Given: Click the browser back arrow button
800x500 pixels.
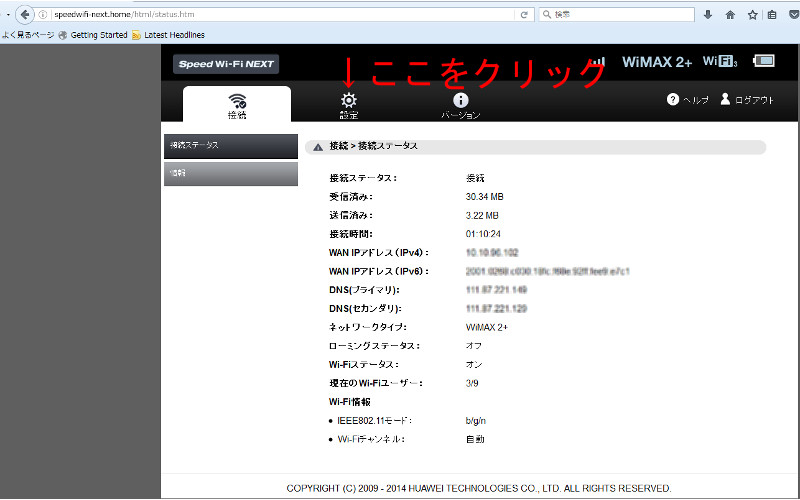Looking at the screenshot, I should tap(24, 14).
